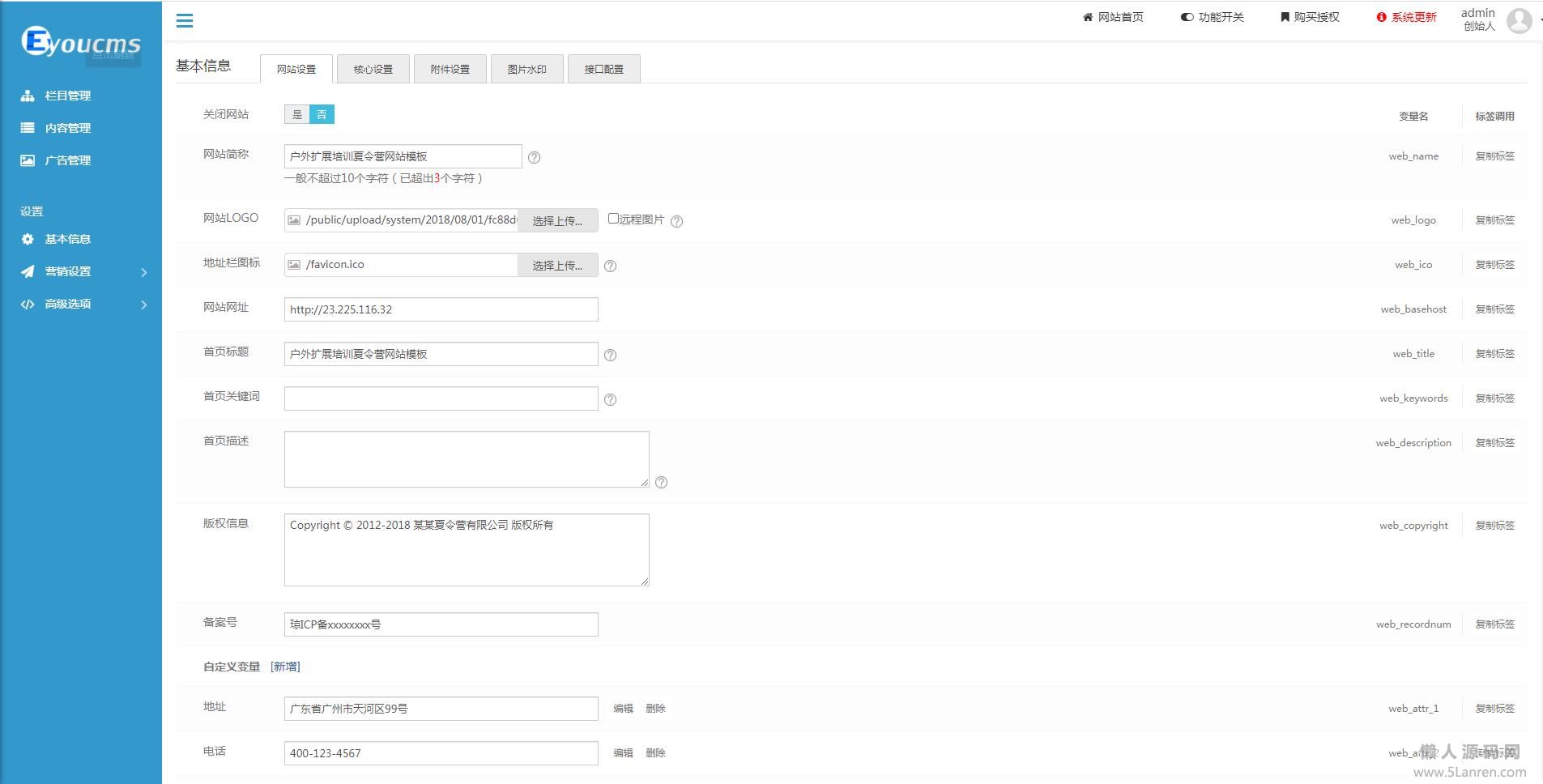The image size is (1543, 784).
Task: Open the admin account dropdown arrow
Action: pos(1540,19)
